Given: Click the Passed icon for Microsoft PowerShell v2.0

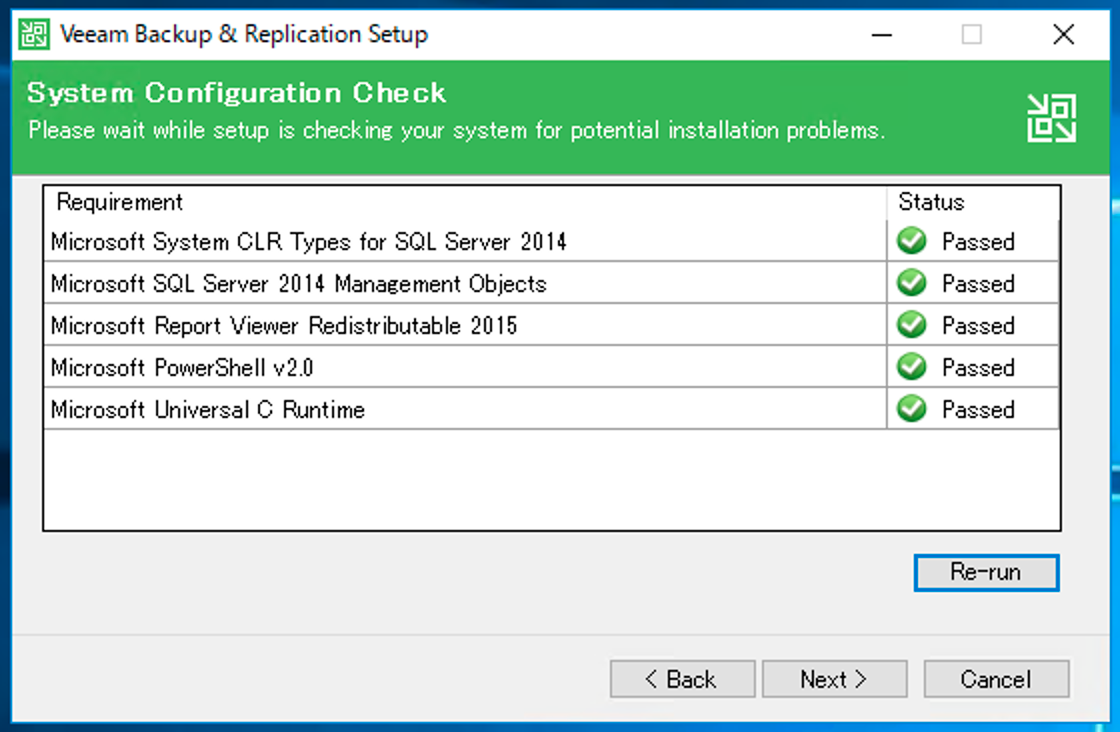Looking at the screenshot, I should tap(911, 366).
